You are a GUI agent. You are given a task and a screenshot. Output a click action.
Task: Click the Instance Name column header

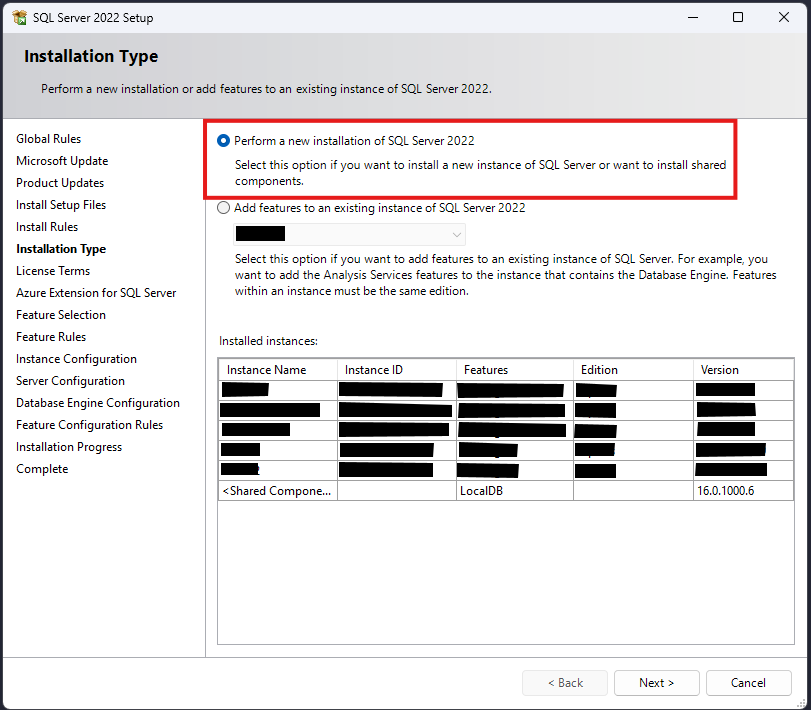[277, 370]
